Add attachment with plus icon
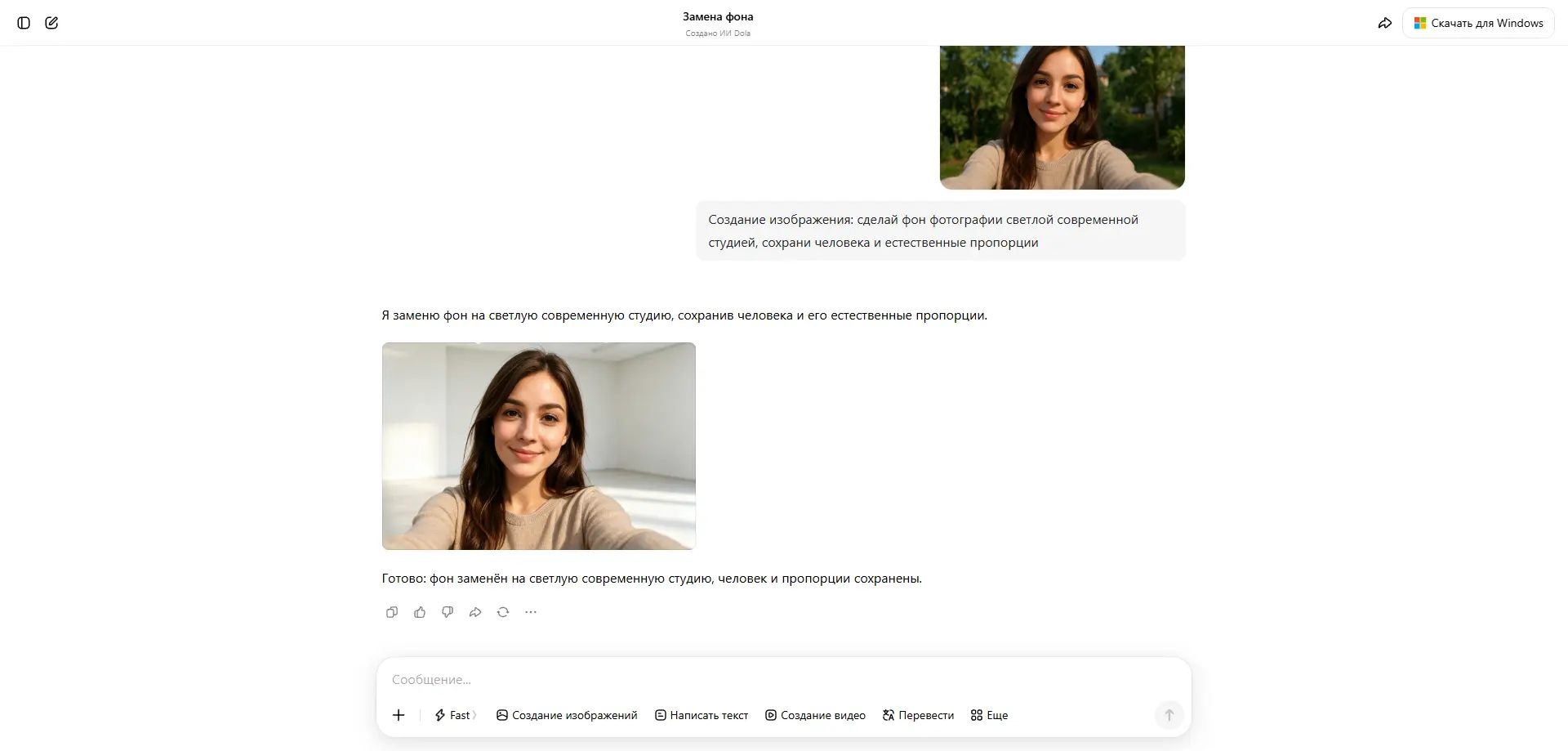 click(399, 715)
